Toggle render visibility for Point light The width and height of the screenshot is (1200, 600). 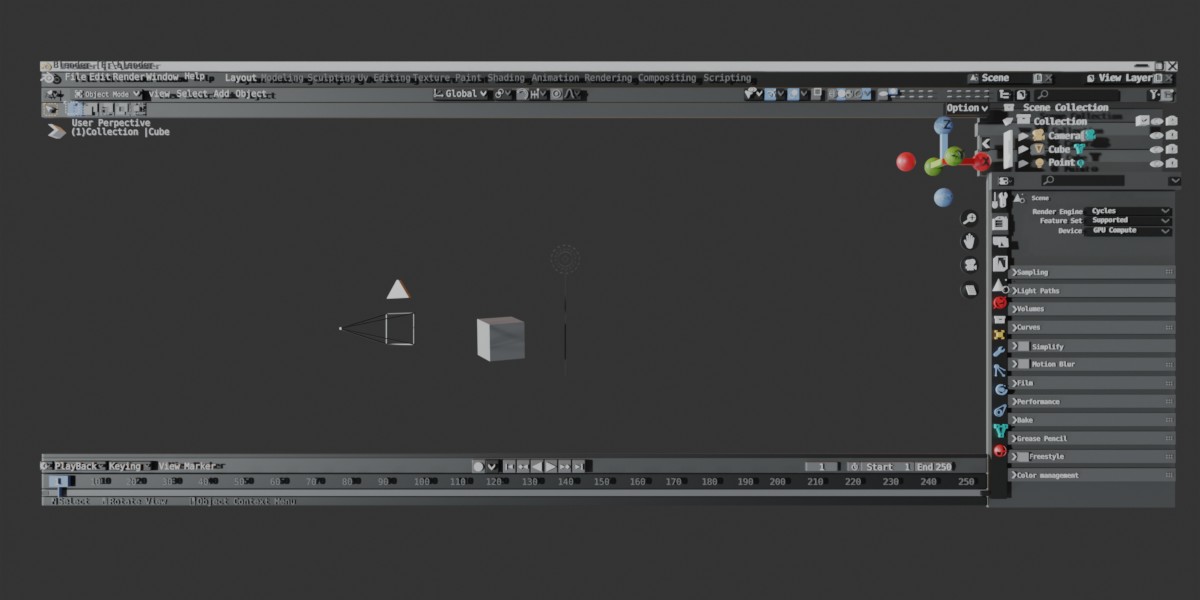point(1172,162)
